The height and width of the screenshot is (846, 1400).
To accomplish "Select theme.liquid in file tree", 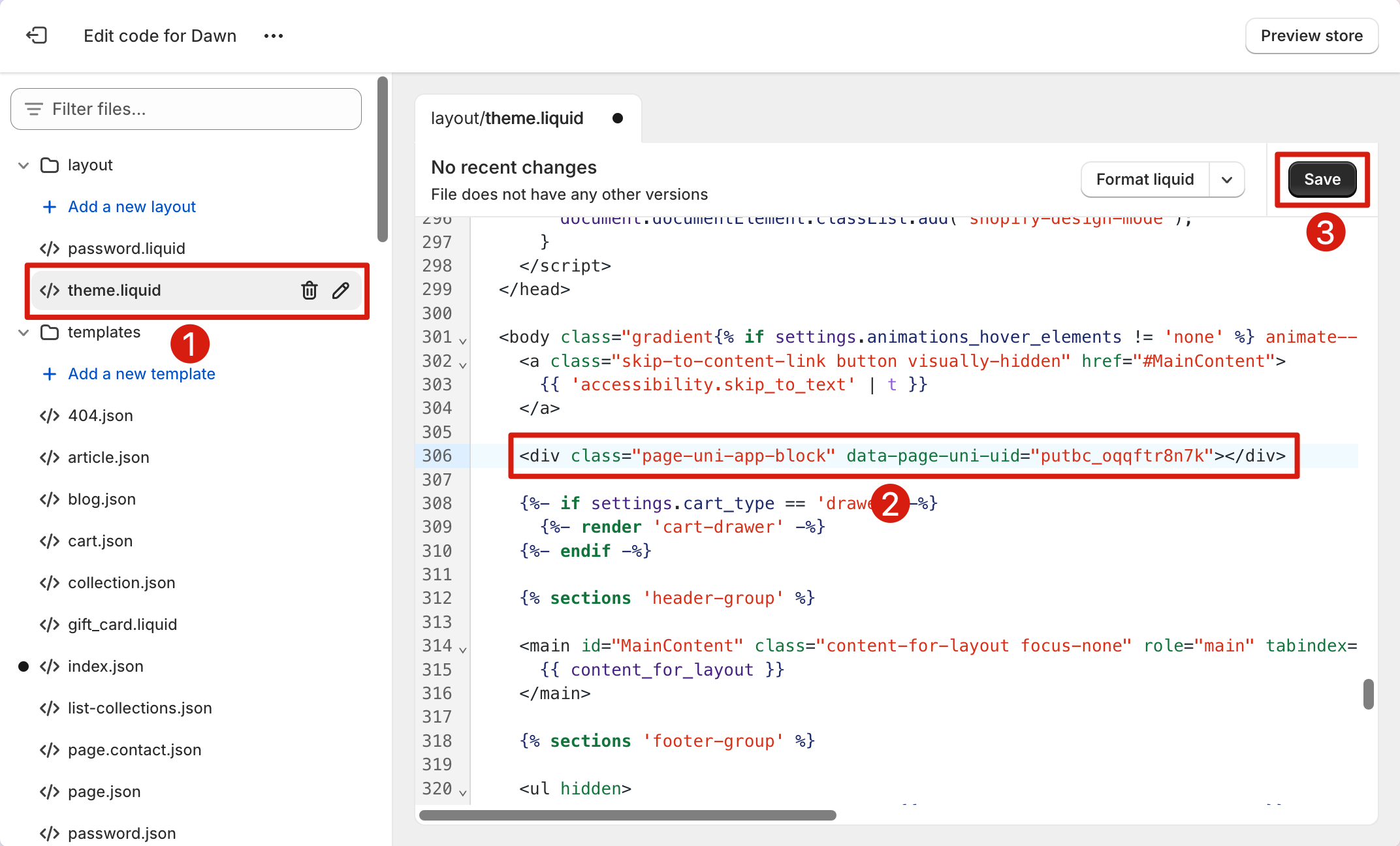I will pyautogui.click(x=197, y=290).
